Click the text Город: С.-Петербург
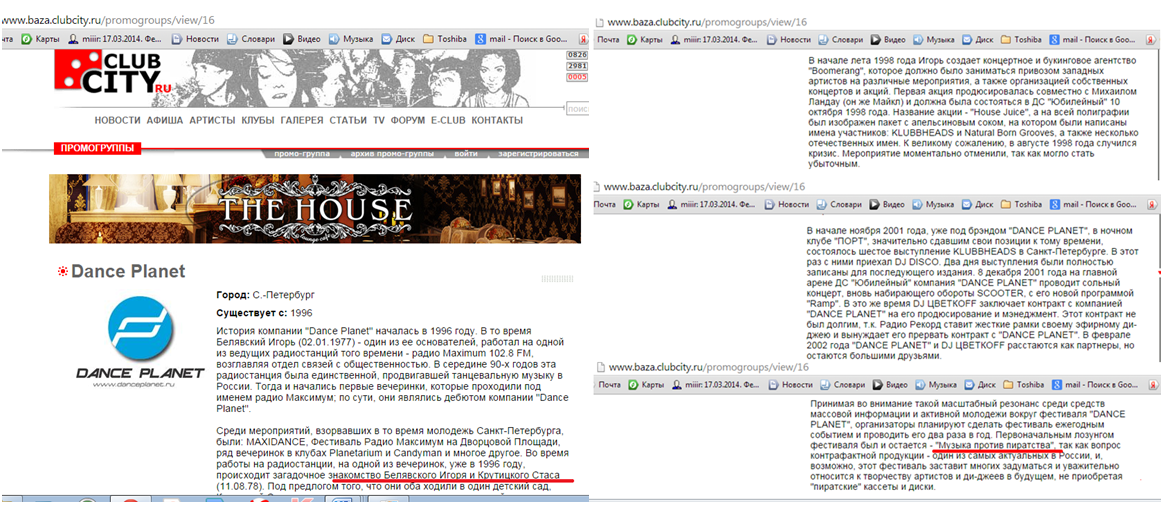The width and height of the screenshot is (1175, 505). pyautogui.click(x=266, y=295)
